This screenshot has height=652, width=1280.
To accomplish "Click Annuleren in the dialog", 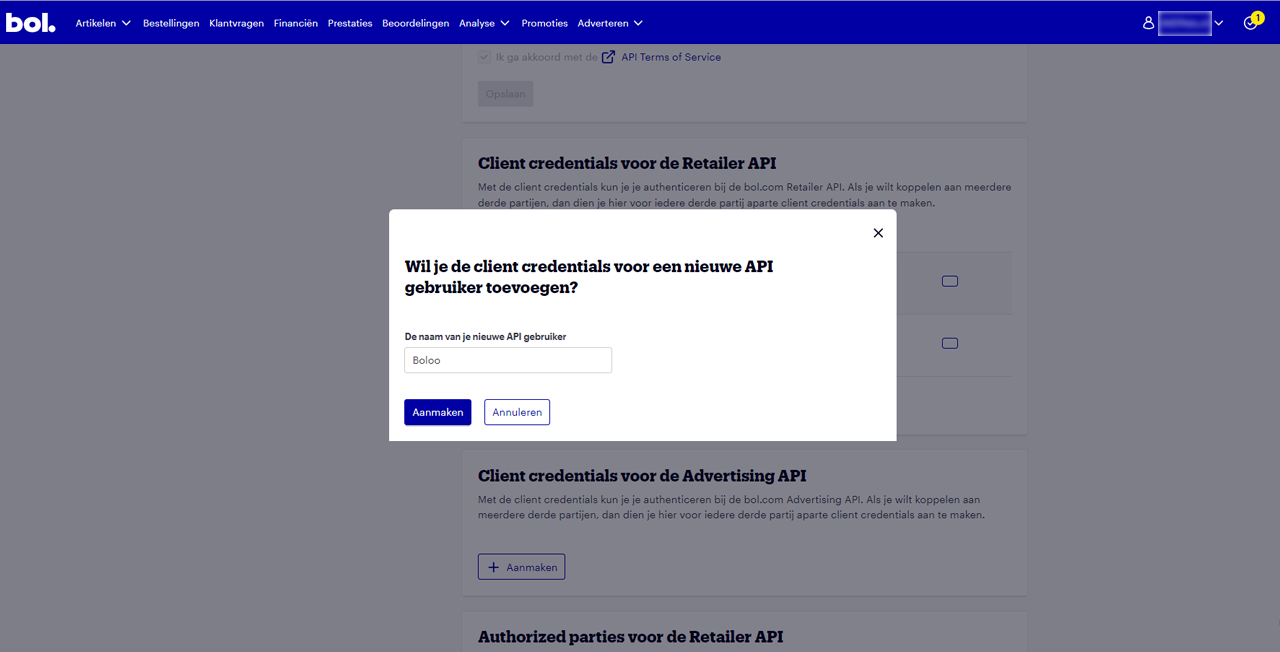I will coord(517,412).
